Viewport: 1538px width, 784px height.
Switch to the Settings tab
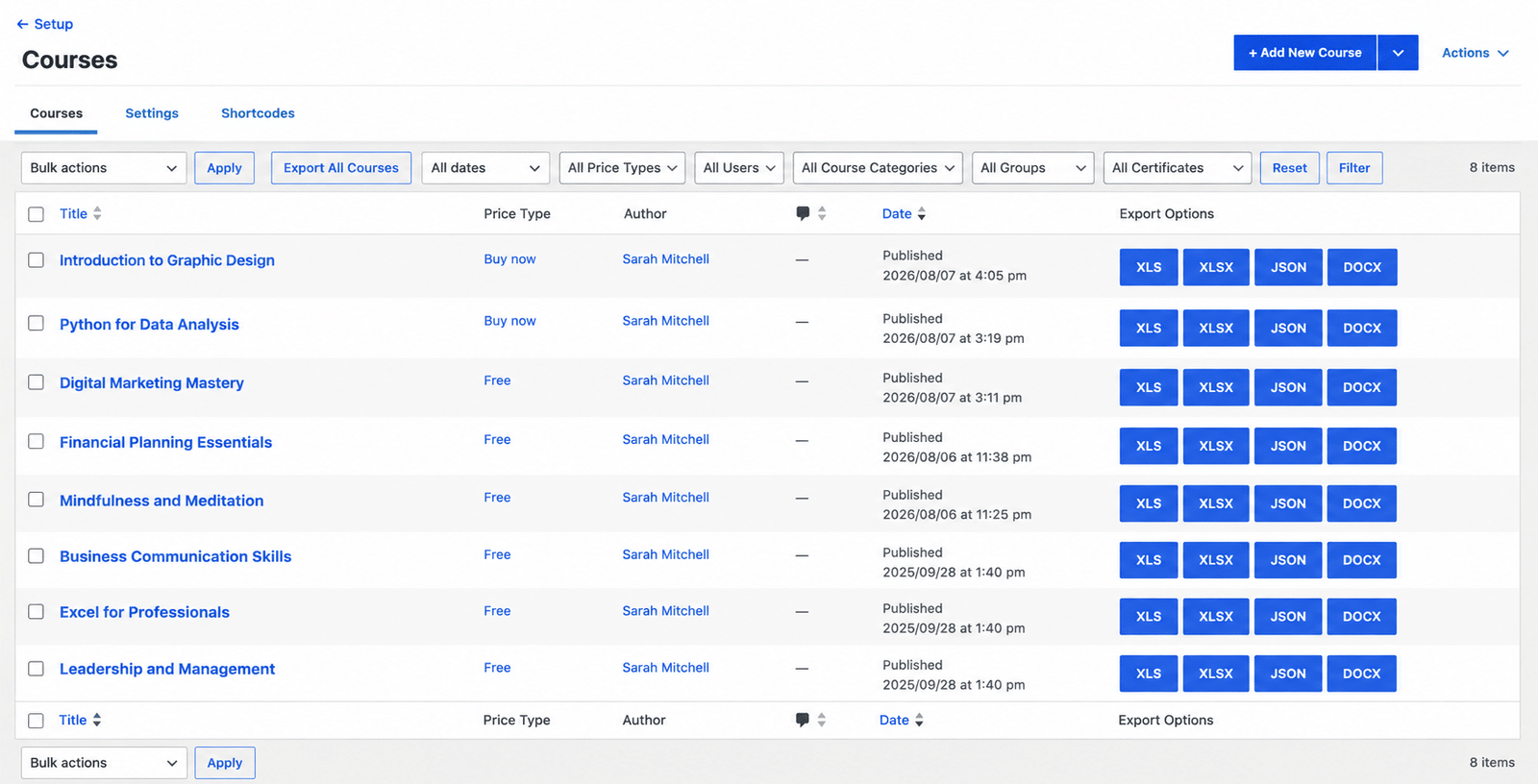tap(152, 113)
